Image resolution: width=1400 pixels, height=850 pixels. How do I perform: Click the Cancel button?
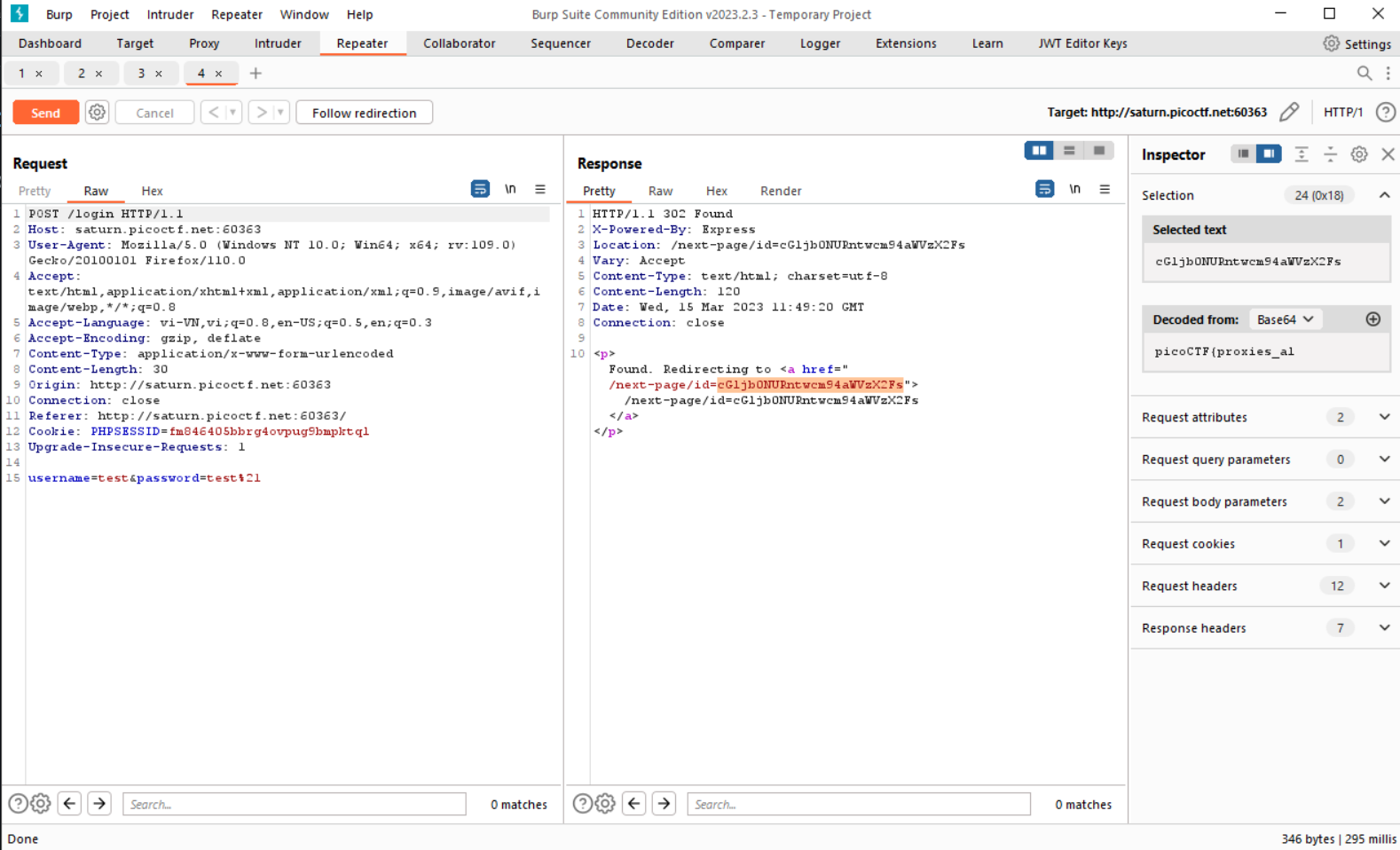154,113
